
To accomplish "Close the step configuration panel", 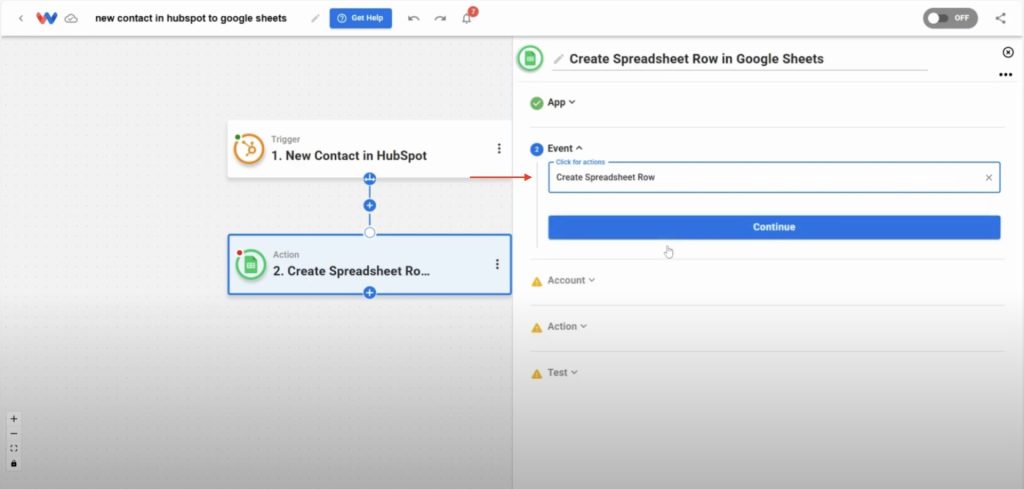I will pyautogui.click(x=1008, y=52).
